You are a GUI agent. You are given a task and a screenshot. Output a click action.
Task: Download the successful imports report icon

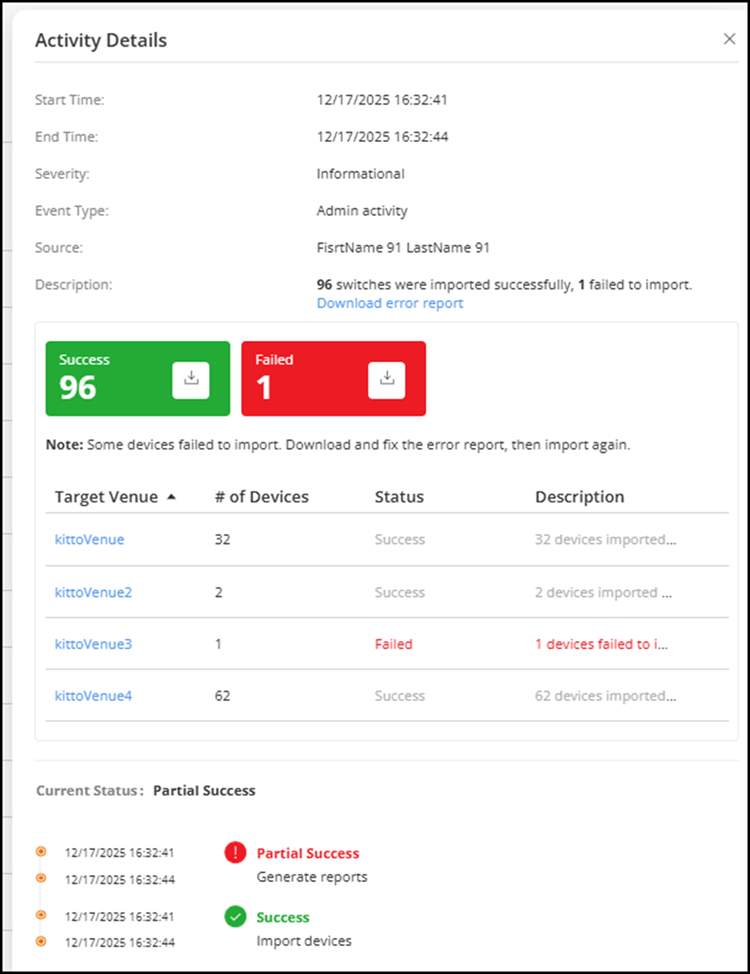[x=191, y=380]
